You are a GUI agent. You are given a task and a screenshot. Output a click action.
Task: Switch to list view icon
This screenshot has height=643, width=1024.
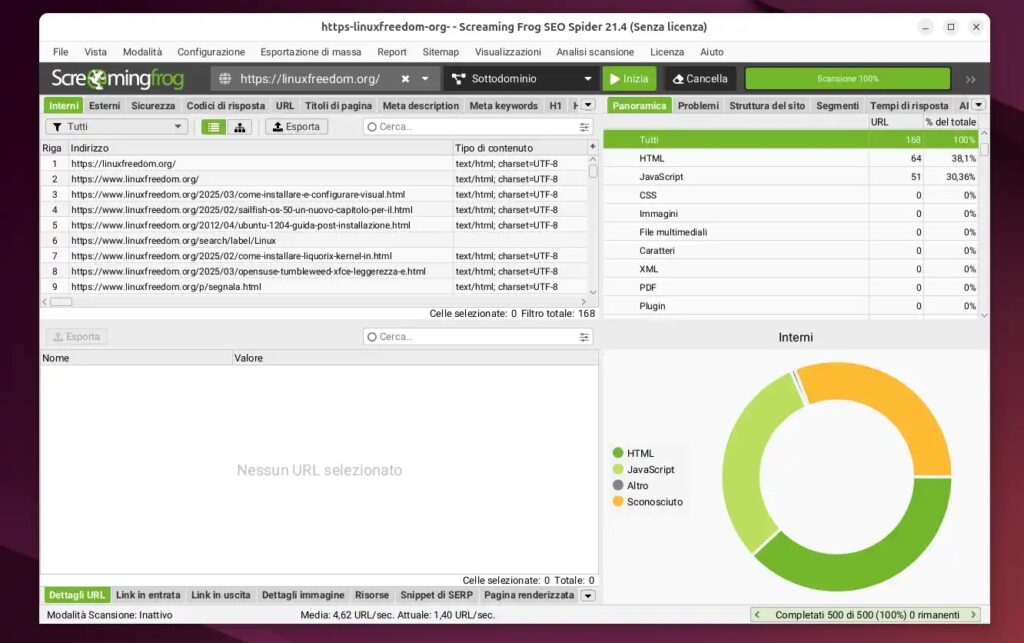click(213, 127)
